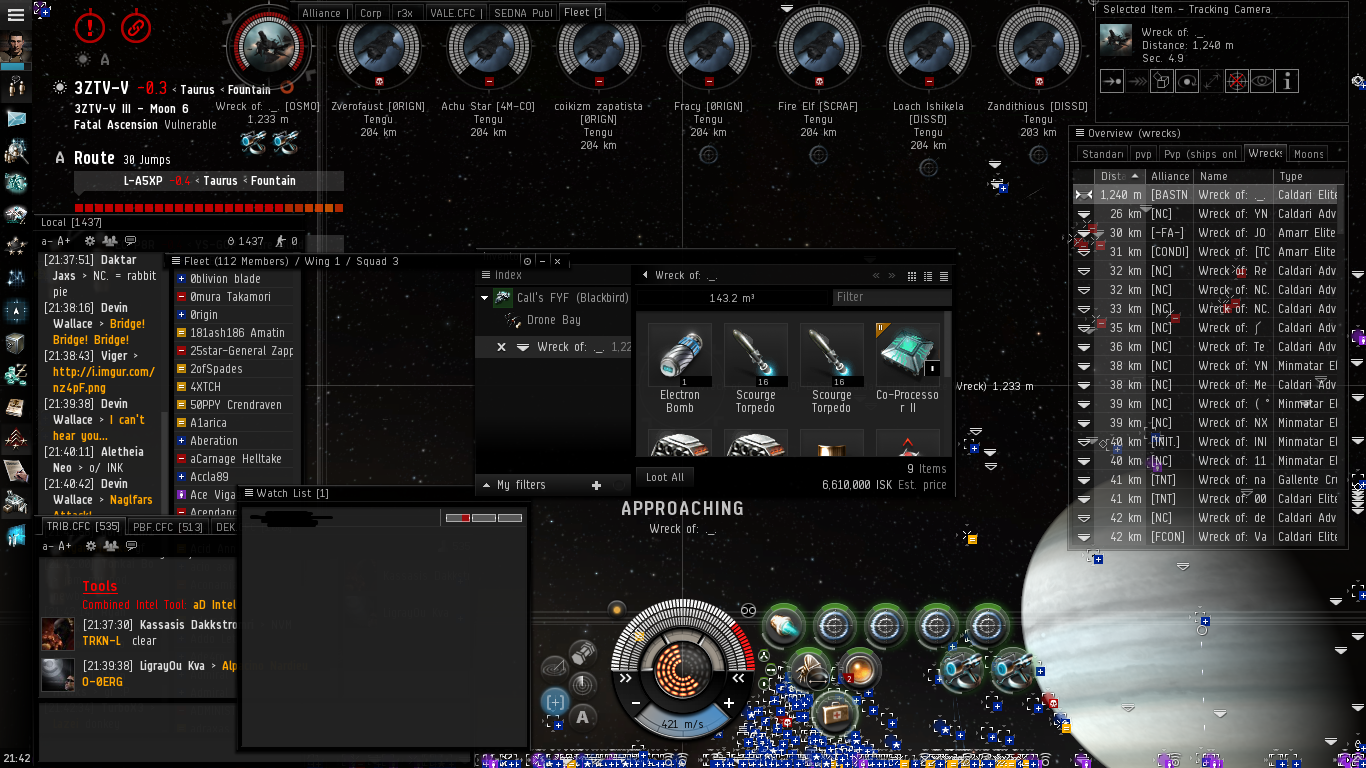Select the Electron Bomb item in wreck

tap(680, 368)
